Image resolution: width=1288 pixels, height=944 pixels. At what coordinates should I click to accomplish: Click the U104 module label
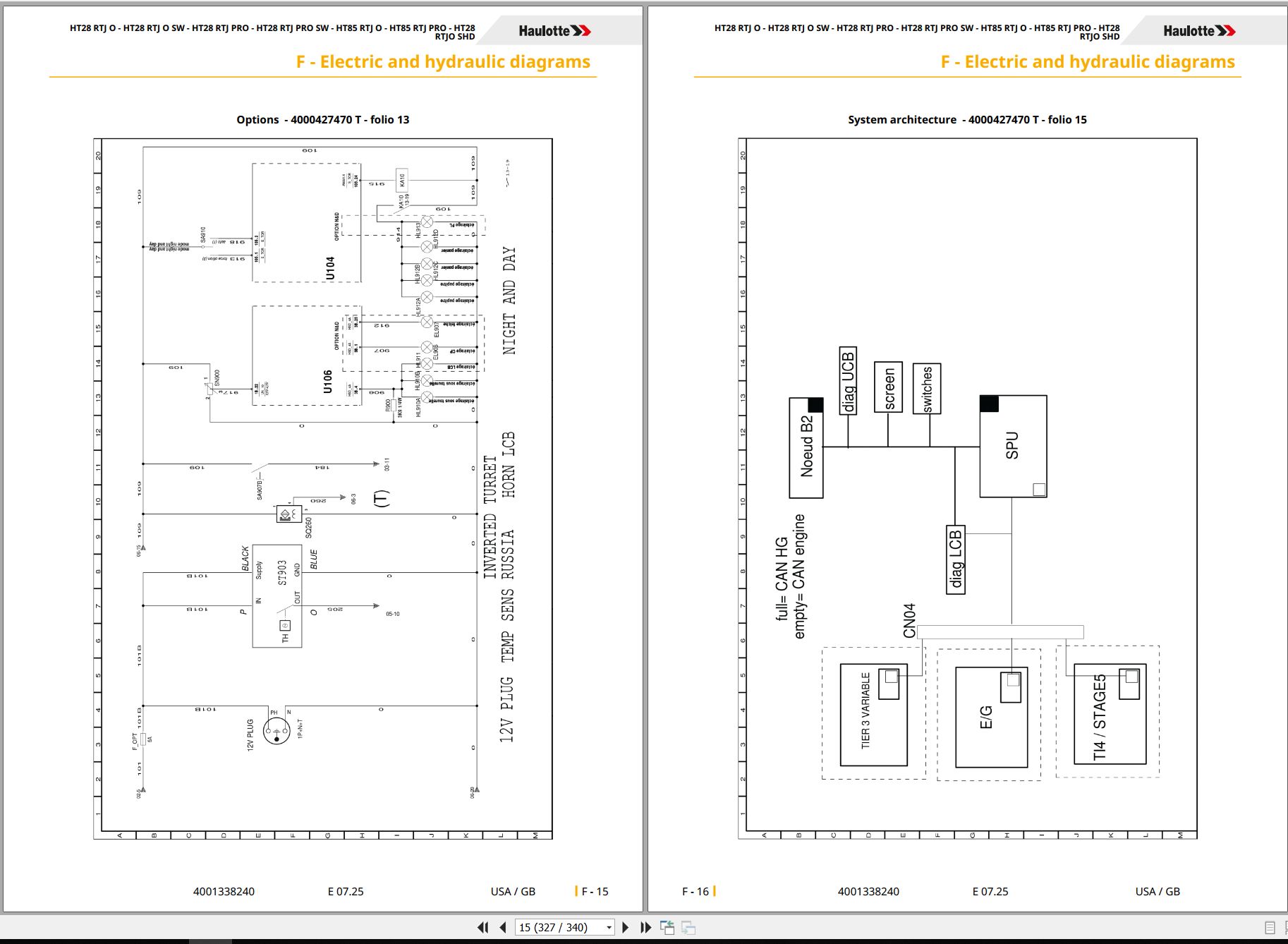[330, 268]
